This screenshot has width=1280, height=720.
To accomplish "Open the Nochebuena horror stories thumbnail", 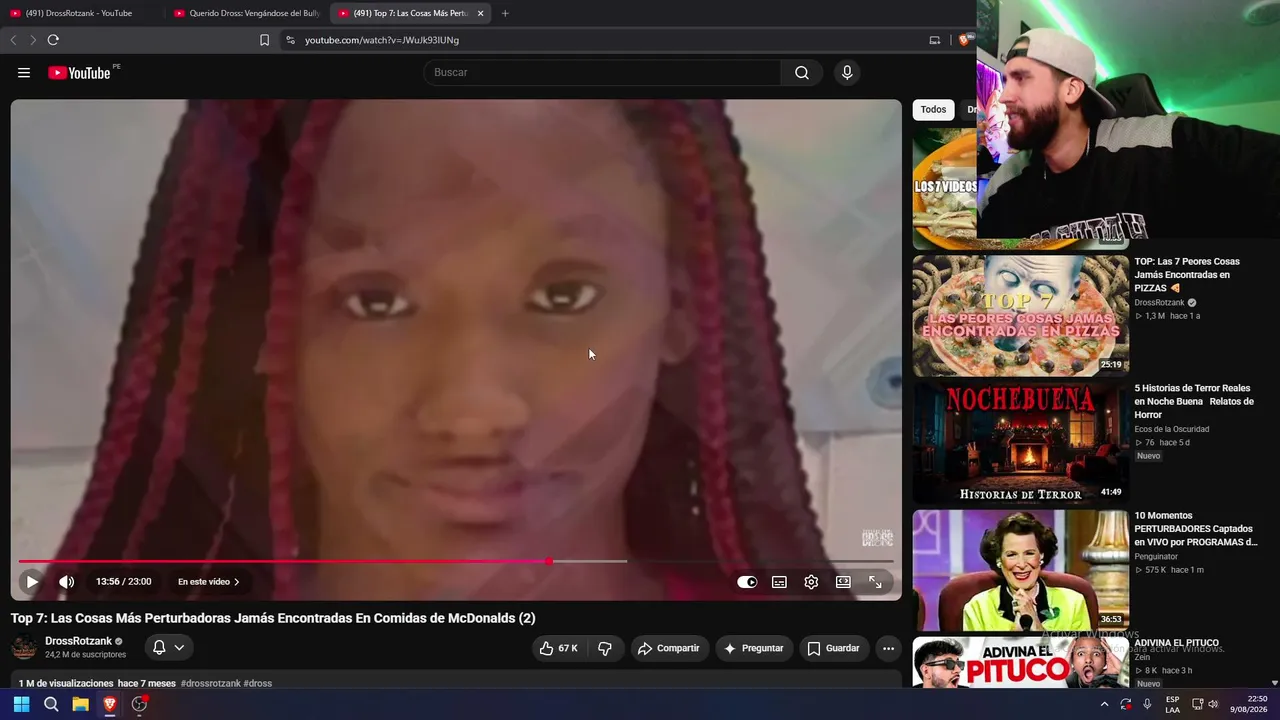I will coord(1020,443).
